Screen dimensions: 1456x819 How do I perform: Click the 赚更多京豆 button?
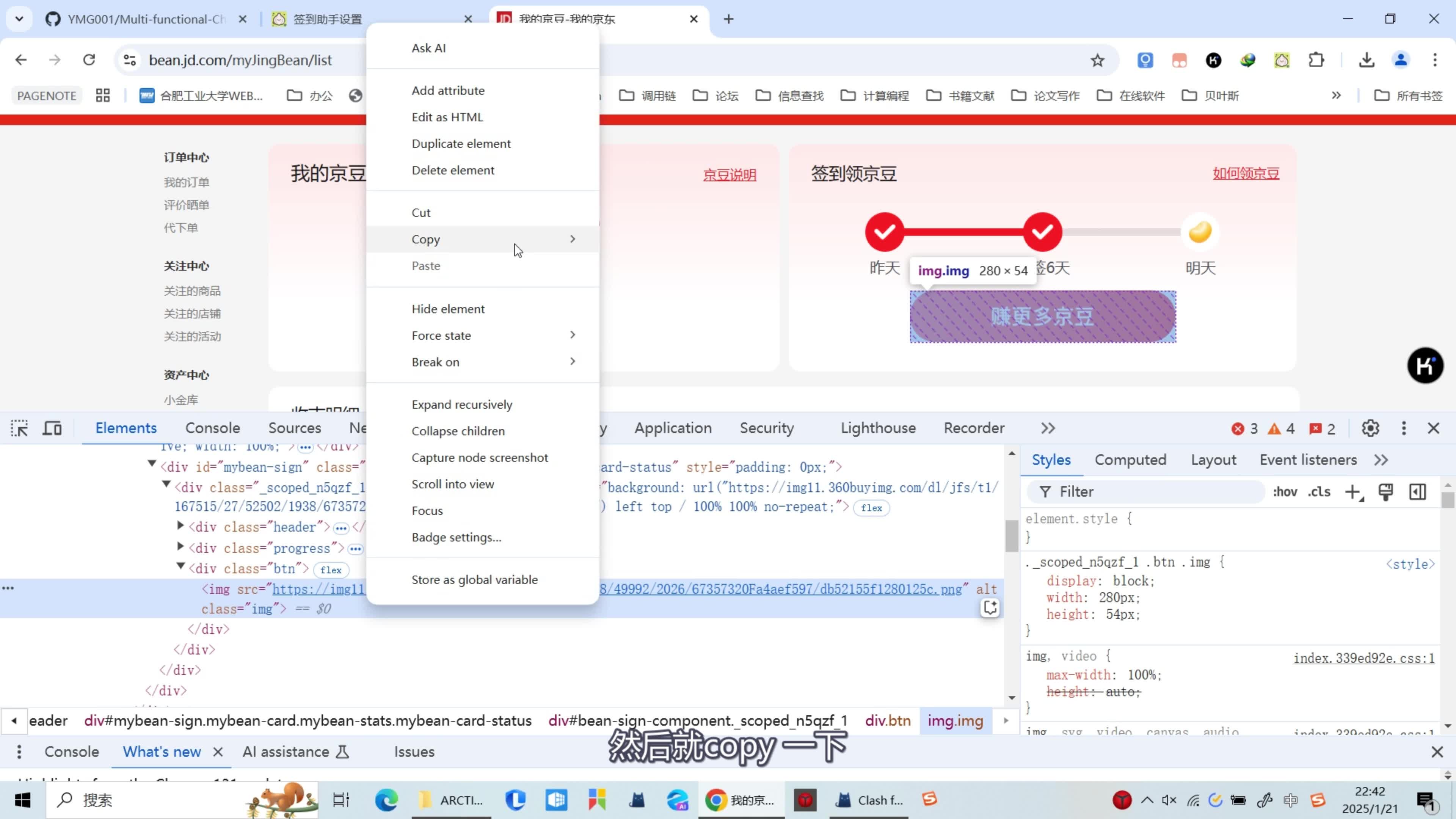click(x=1043, y=317)
